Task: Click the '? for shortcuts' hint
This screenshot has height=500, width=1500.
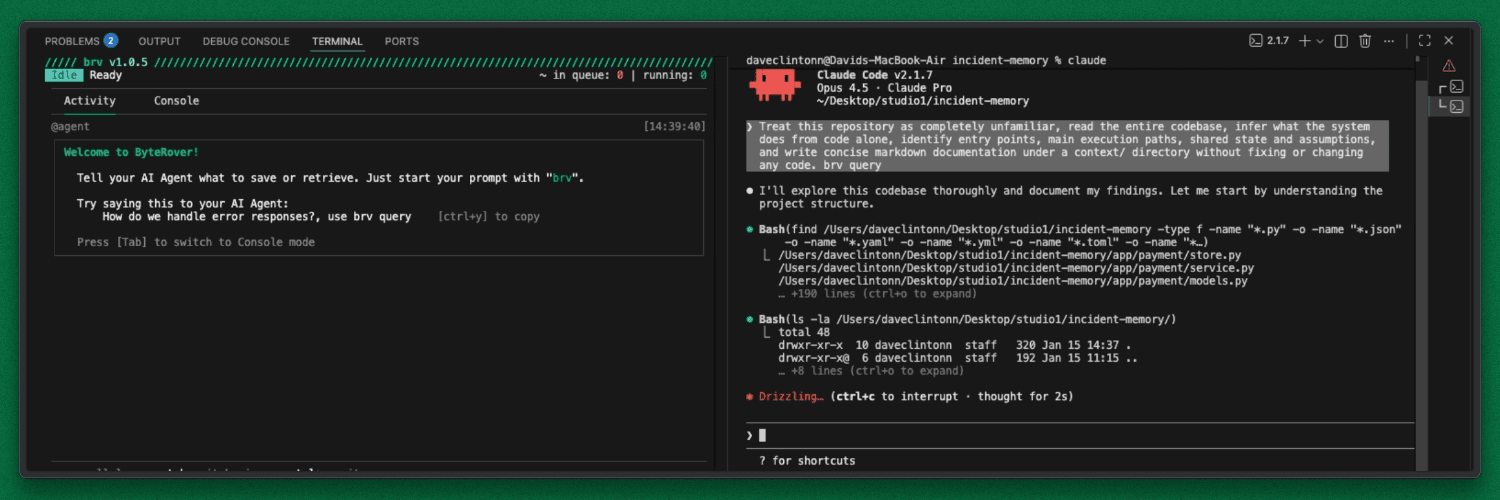Action: 807,461
